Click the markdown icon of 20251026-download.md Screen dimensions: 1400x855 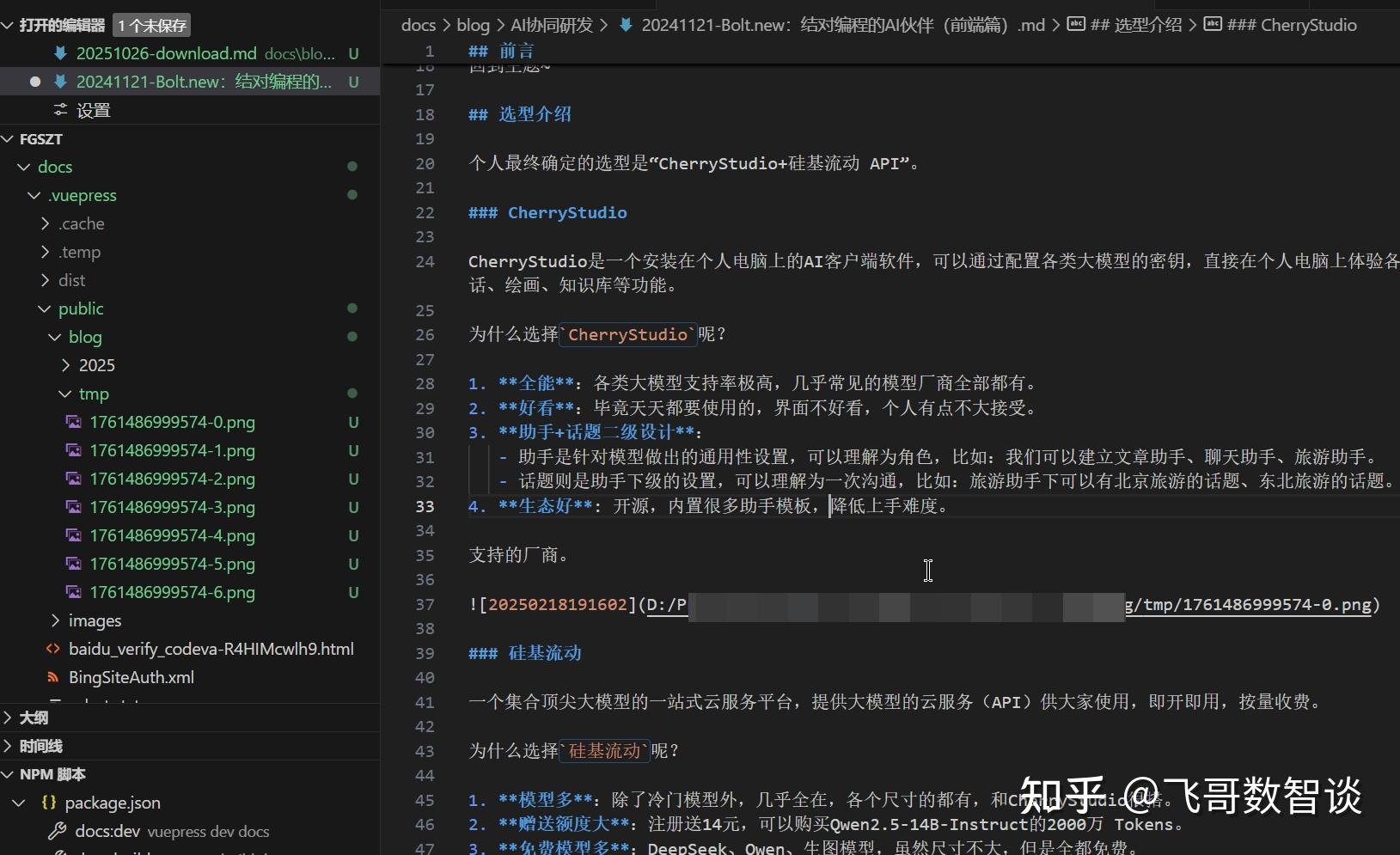coord(60,53)
